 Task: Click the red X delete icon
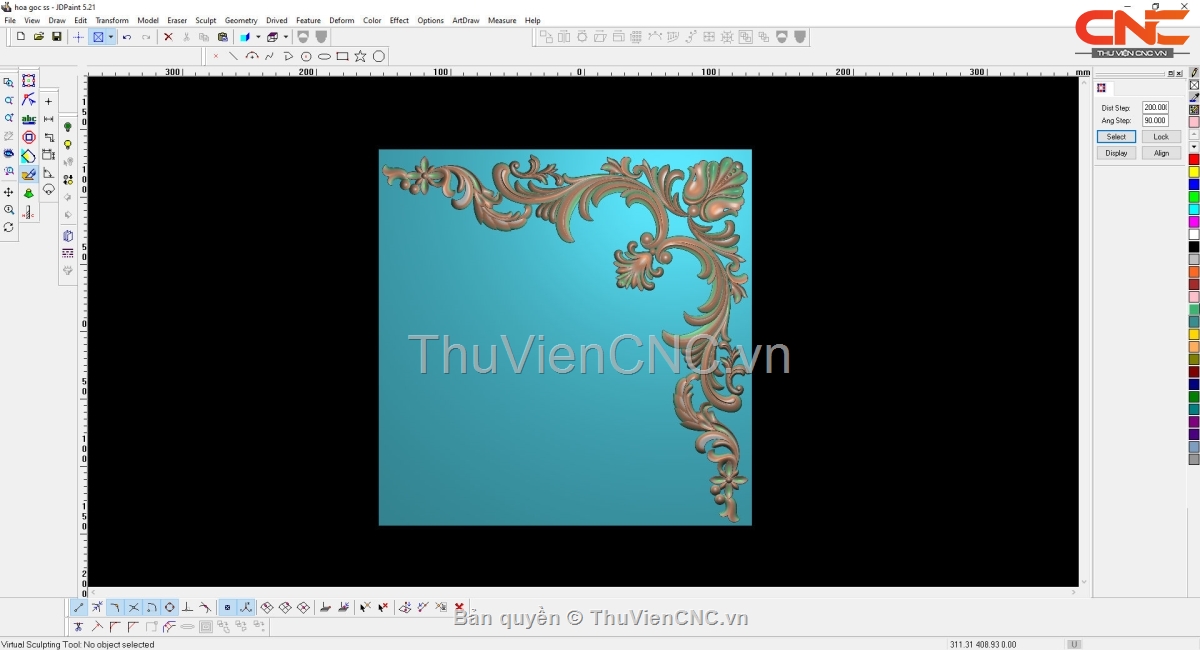pos(168,37)
